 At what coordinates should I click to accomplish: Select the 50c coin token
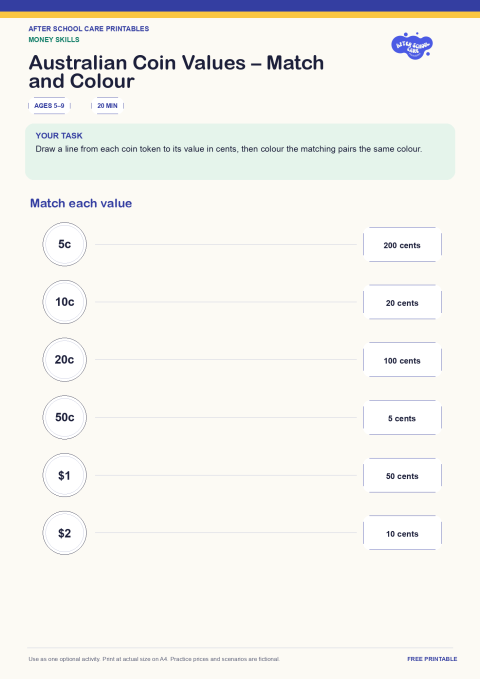[x=65, y=417]
